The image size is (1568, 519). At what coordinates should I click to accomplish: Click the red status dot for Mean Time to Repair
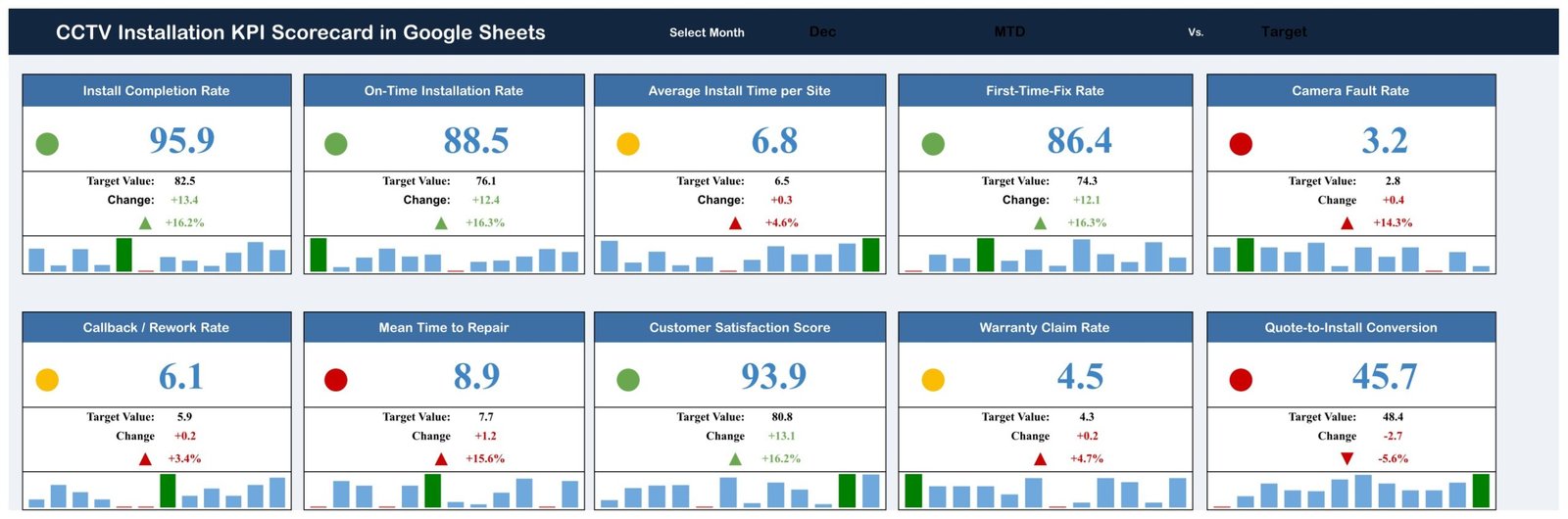click(x=336, y=380)
